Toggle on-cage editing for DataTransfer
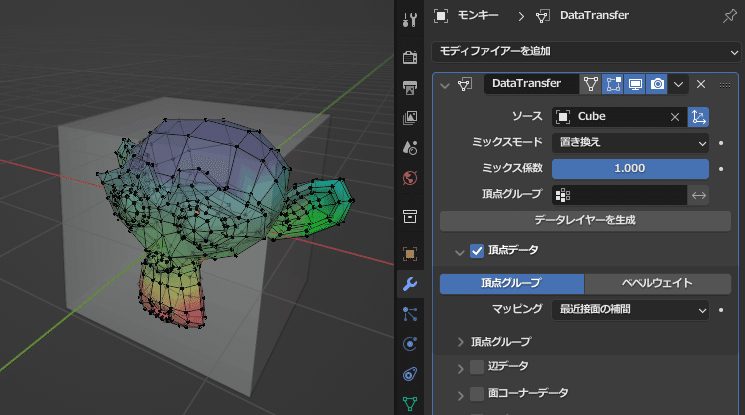745x415 pixels. [591, 84]
